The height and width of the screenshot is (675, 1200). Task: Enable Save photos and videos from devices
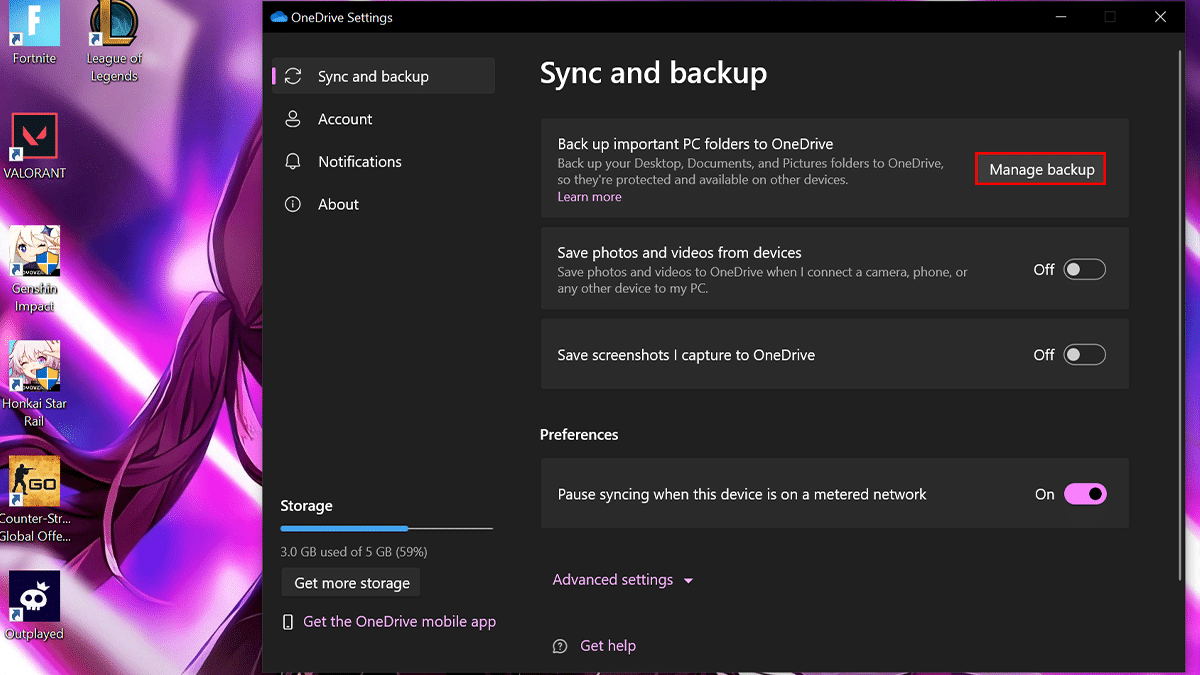(x=1084, y=270)
